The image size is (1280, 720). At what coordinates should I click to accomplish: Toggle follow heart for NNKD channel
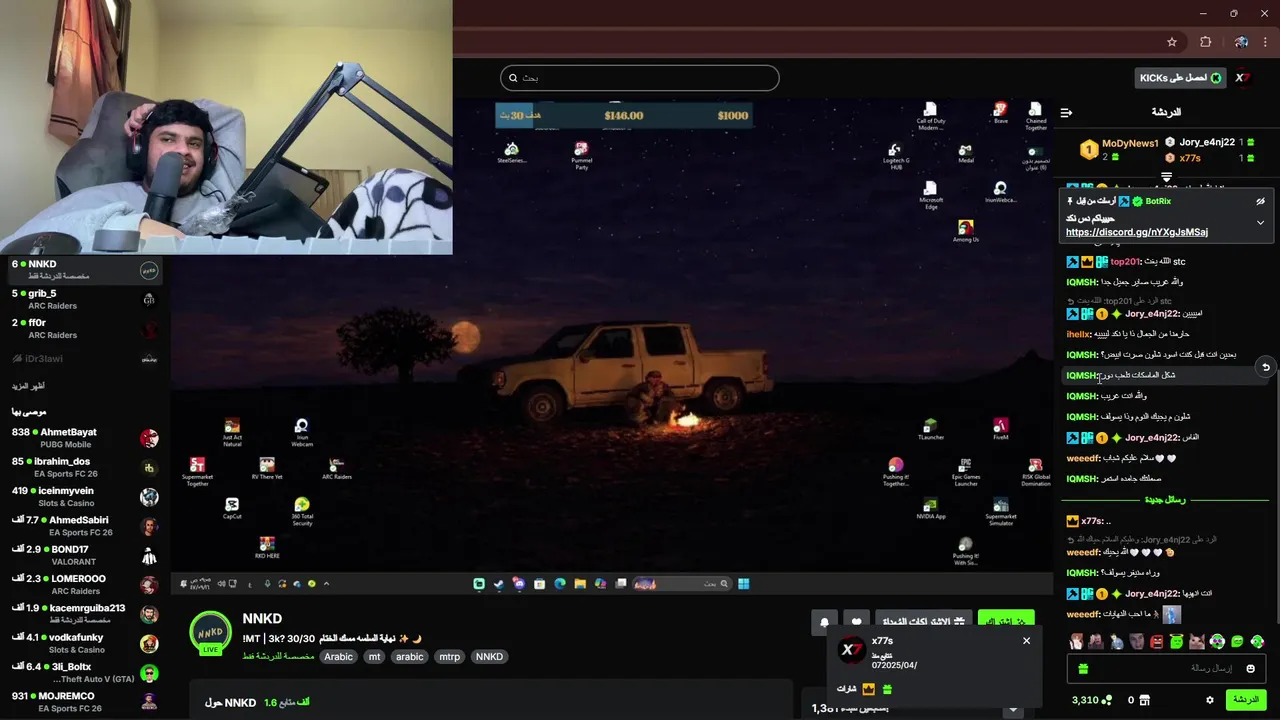point(856,622)
